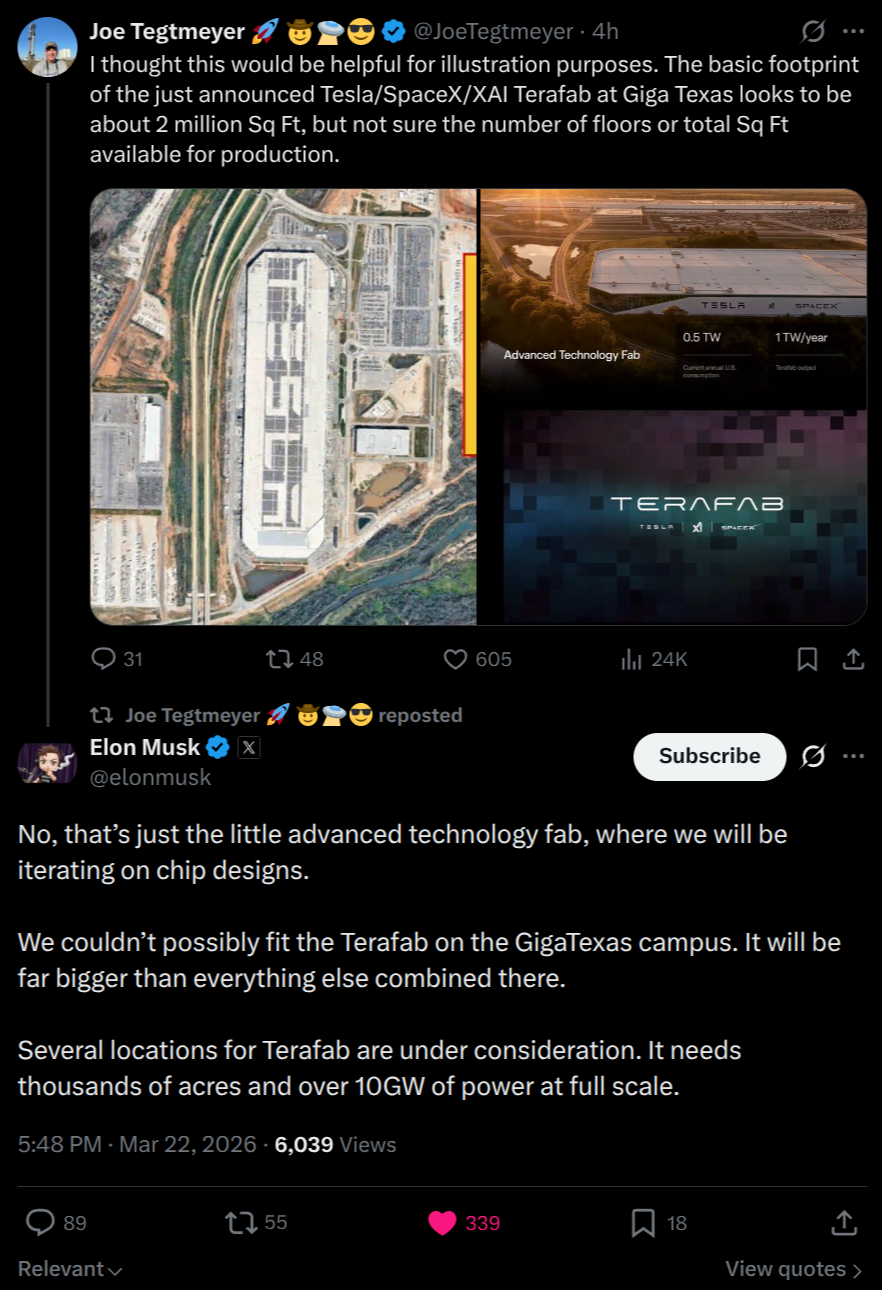
Task: Share Elon Musk's post
Action: click(x=843, y=1222)
